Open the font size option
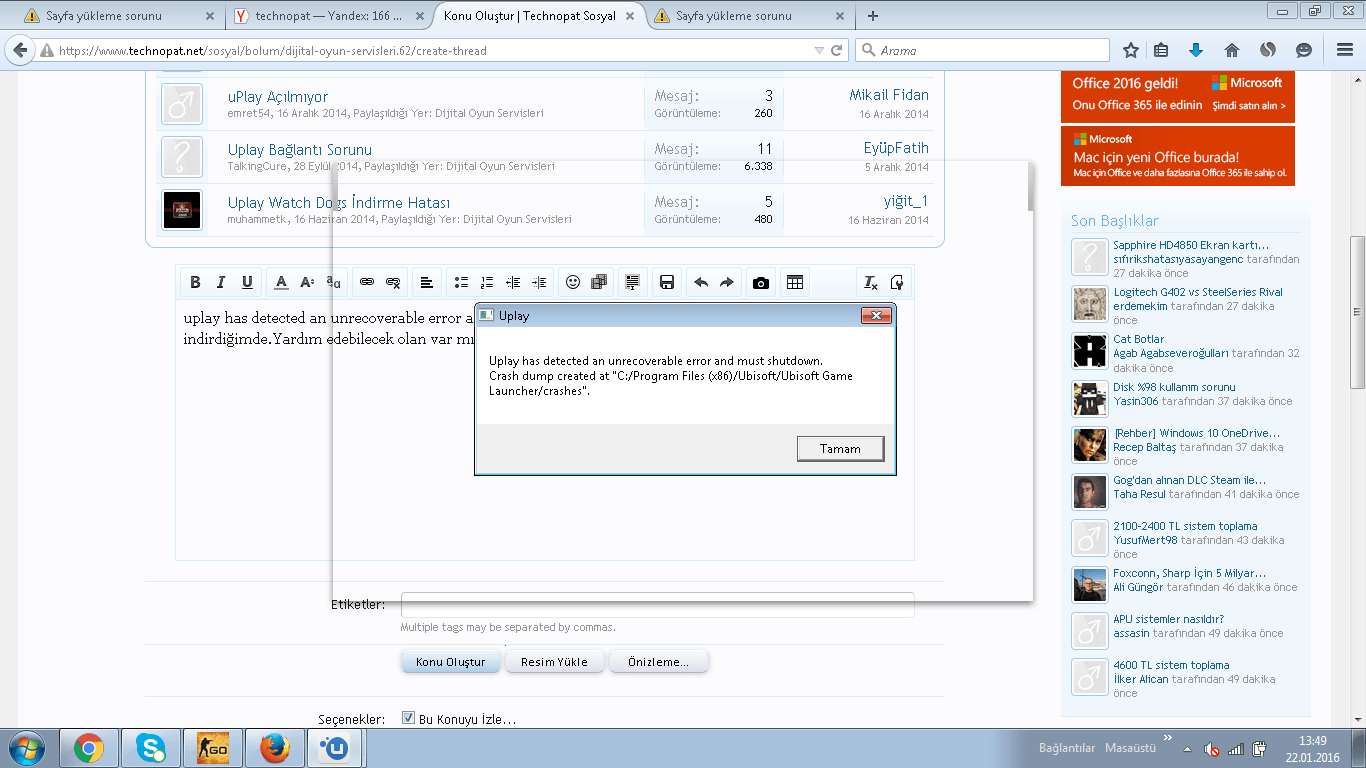Image resolution: width=1366 pixels, height=768 pixels. 308,283
